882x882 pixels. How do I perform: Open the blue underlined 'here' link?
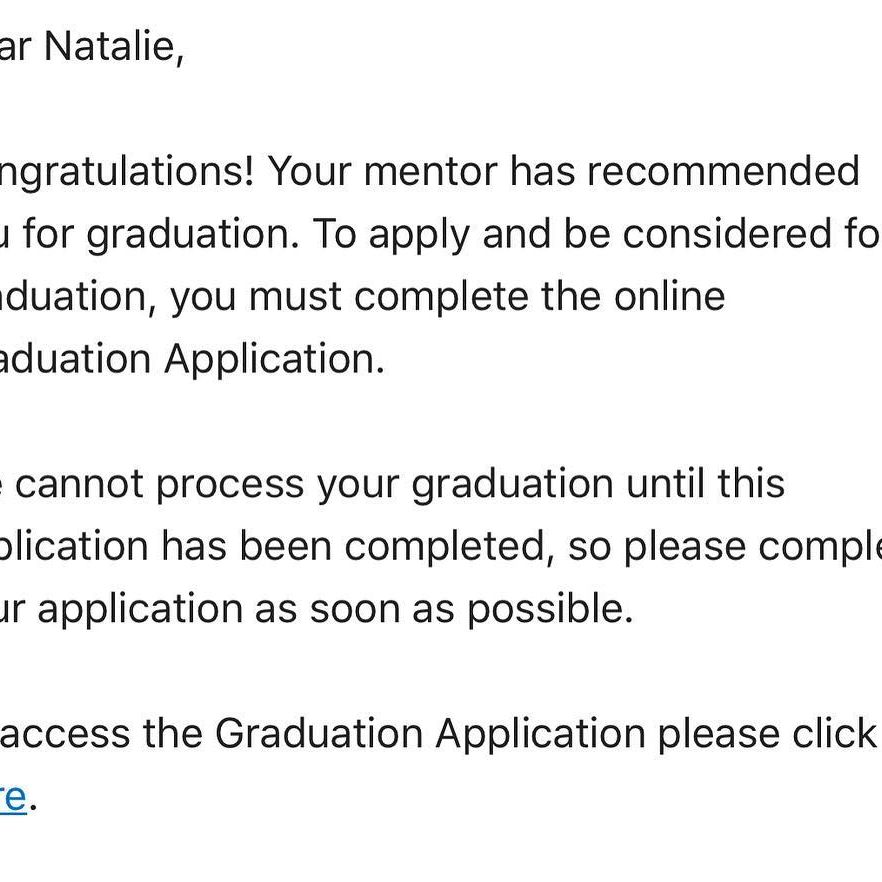(12, 796)
